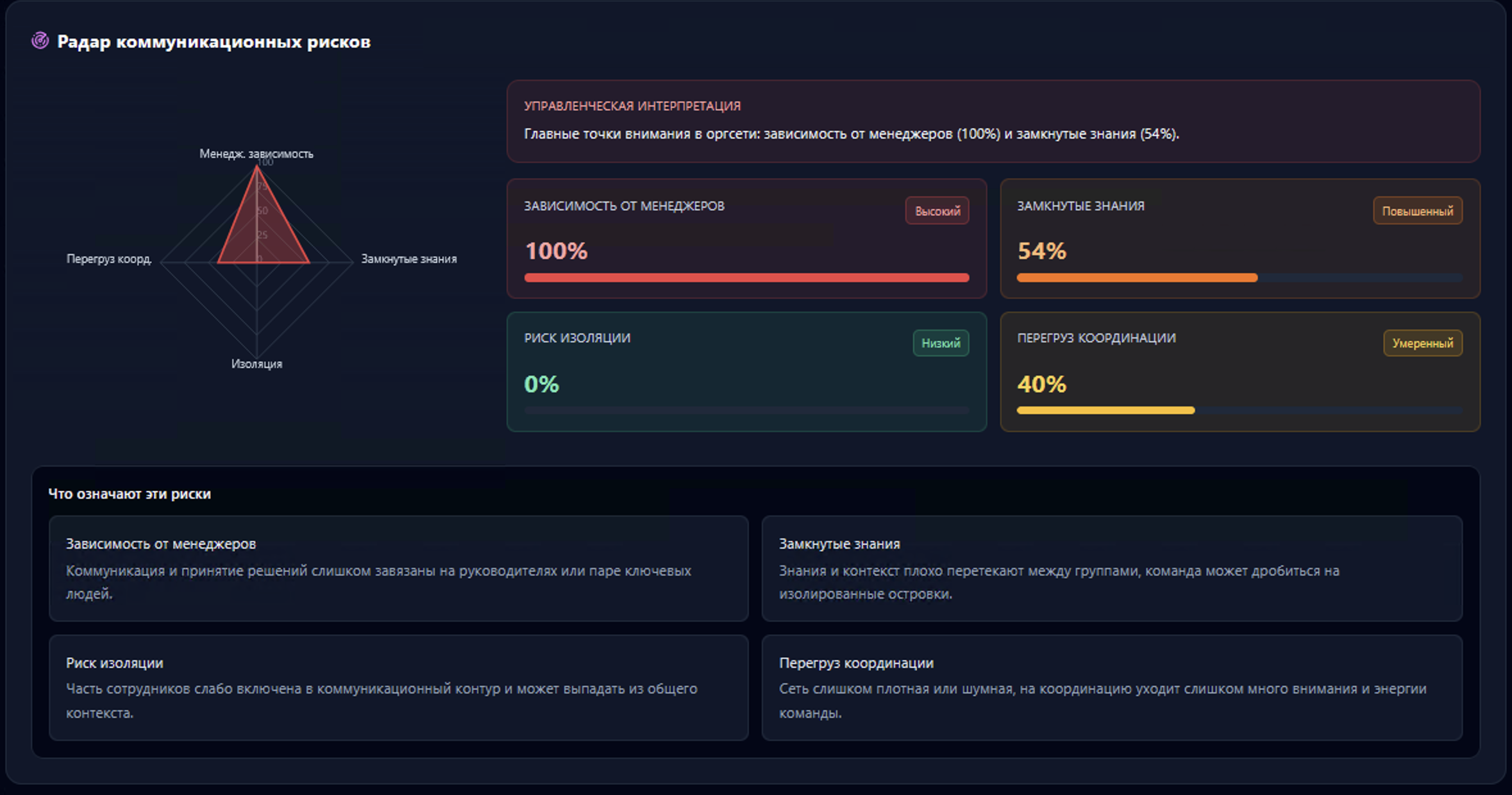
Task: Click the yellow 40% progress bar
Action: 1105,410
